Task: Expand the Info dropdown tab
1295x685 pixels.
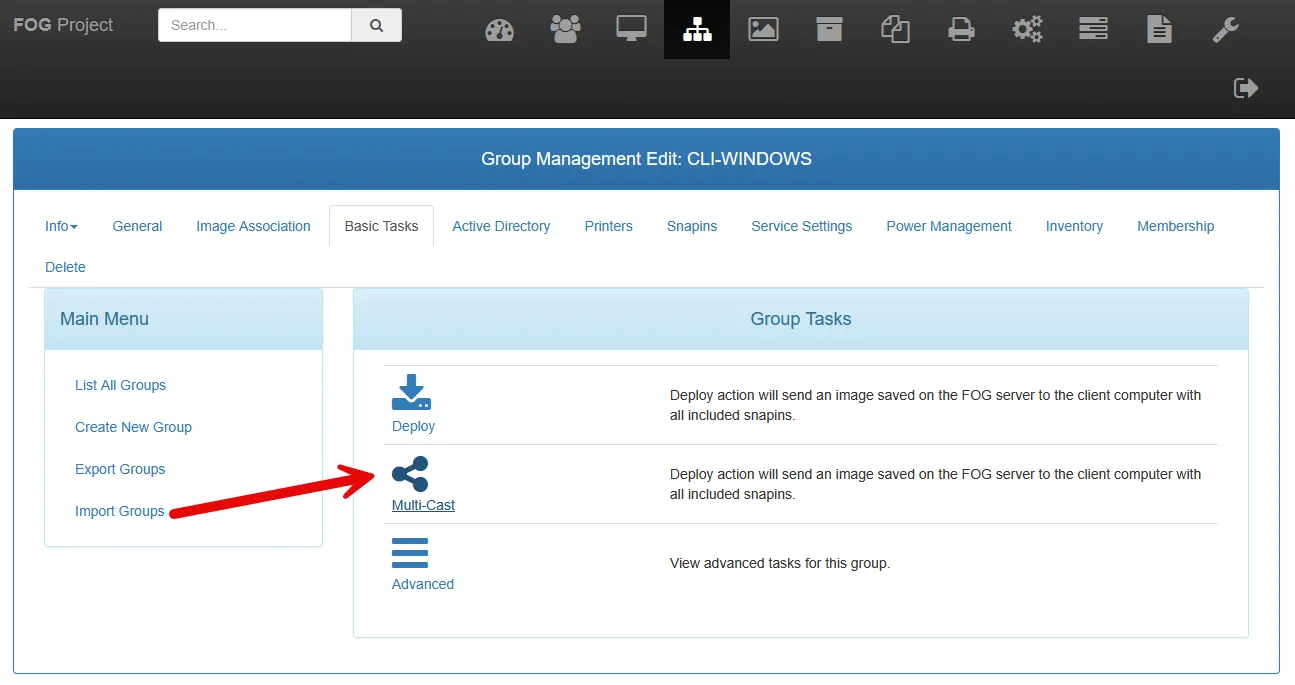Action: click(x=61, y=226)
